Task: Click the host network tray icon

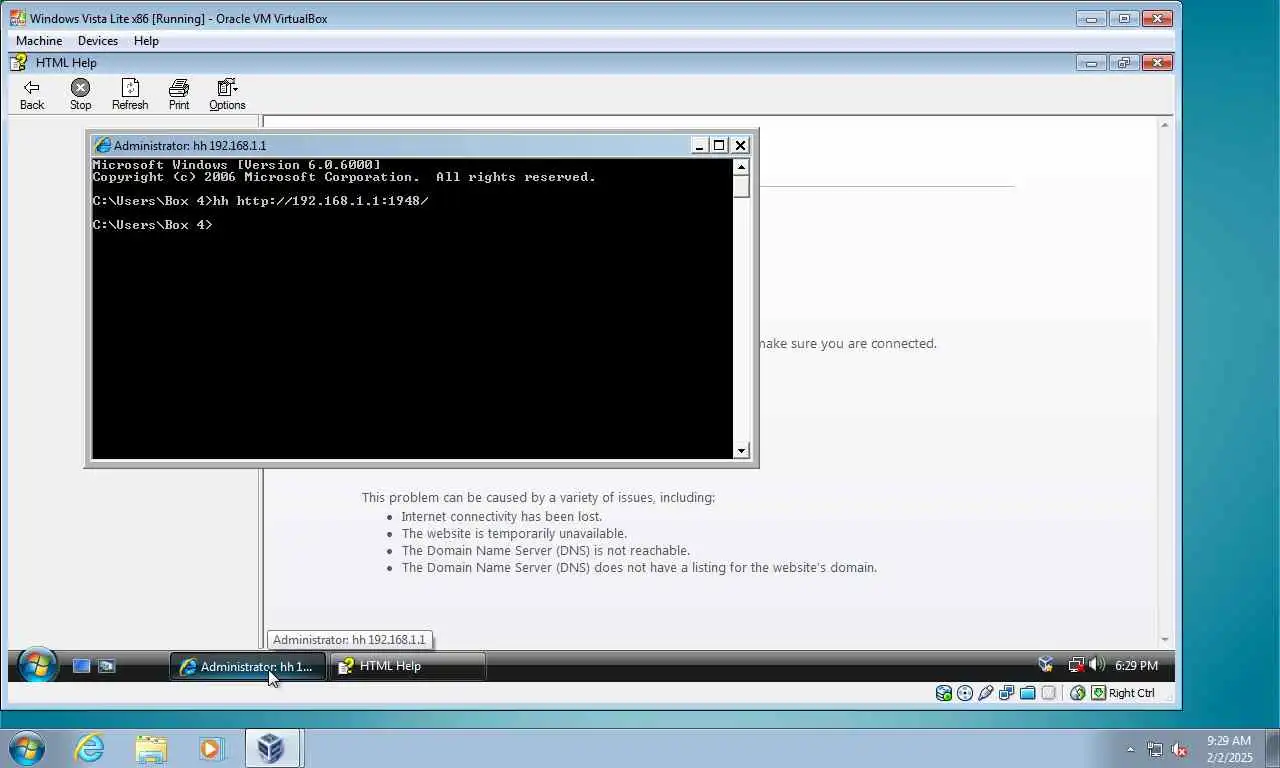Action: (x=1155, y=749)
